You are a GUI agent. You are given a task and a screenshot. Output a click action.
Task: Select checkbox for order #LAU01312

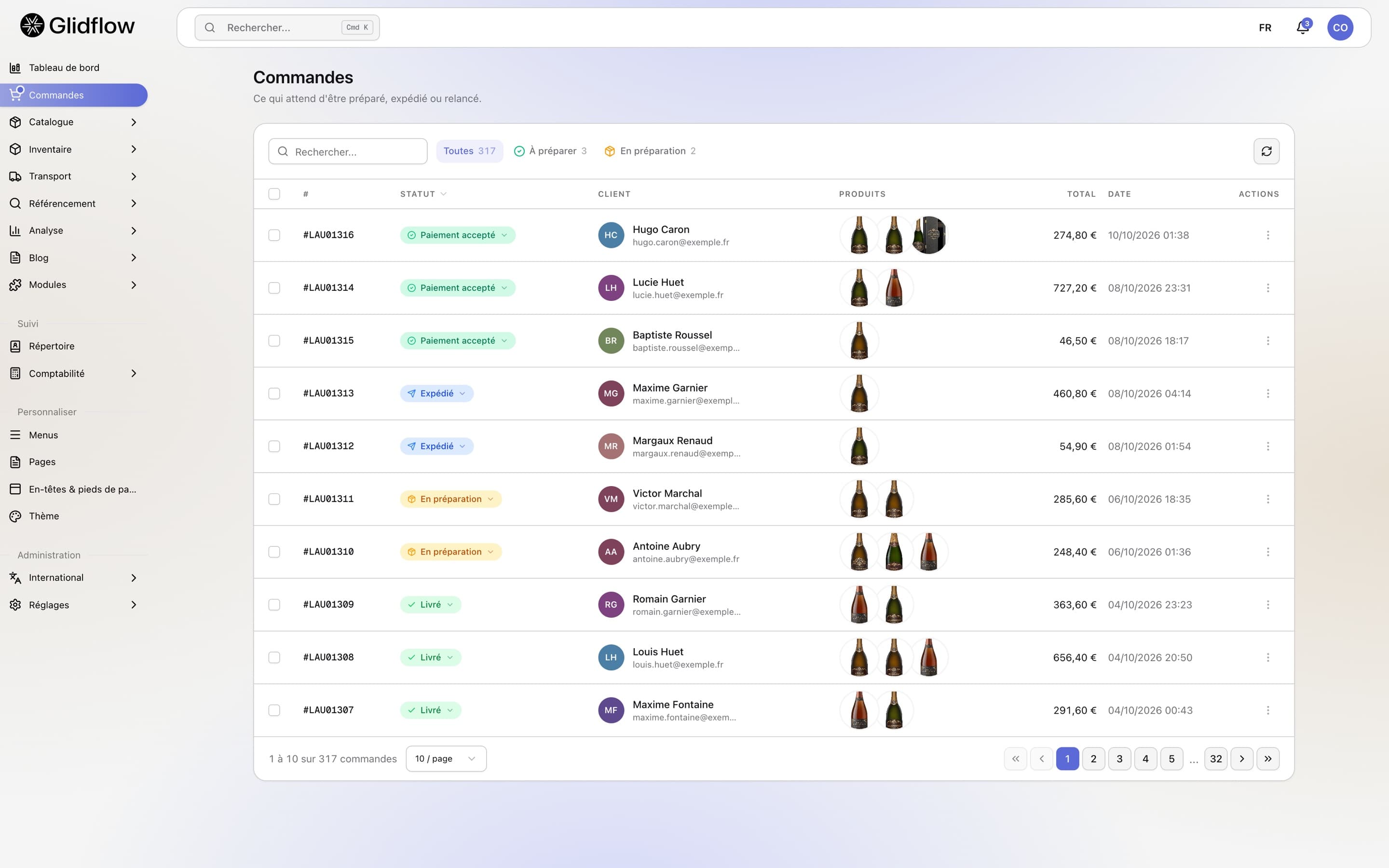[x=274, y=446]
